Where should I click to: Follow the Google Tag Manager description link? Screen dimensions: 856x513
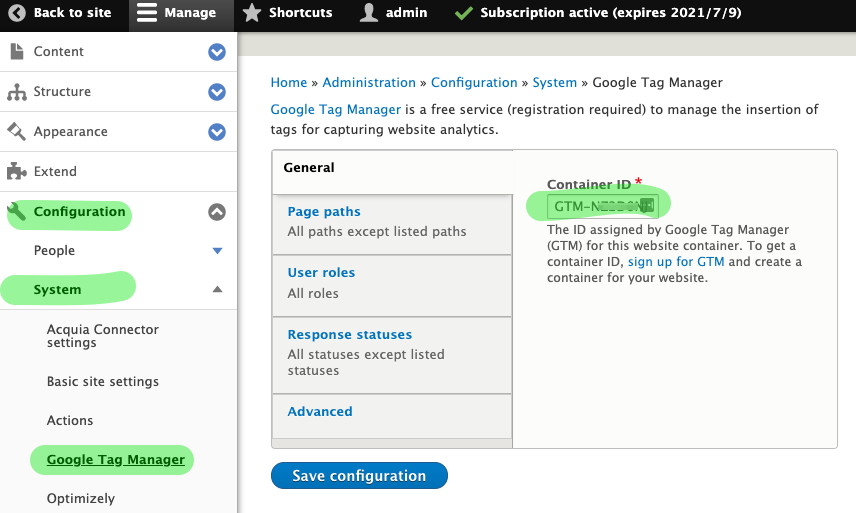pyautogui.click(x=336, y=110)
